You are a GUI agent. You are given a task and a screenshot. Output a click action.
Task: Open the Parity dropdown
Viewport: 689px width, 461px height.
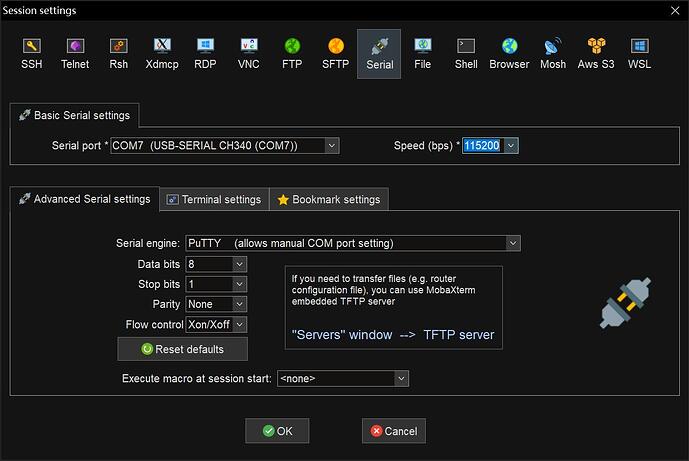(x=239, y=304)
